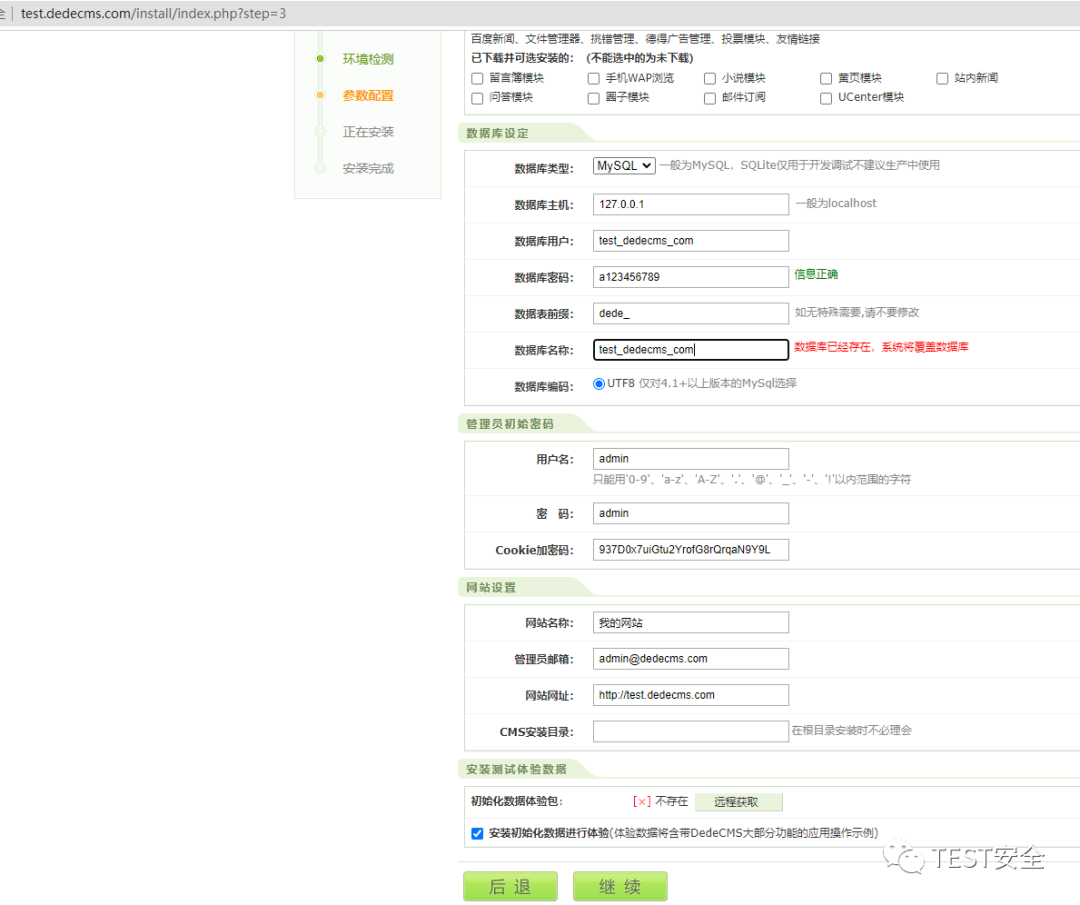Focus the 数据库名称 input field

coord(691,350)
